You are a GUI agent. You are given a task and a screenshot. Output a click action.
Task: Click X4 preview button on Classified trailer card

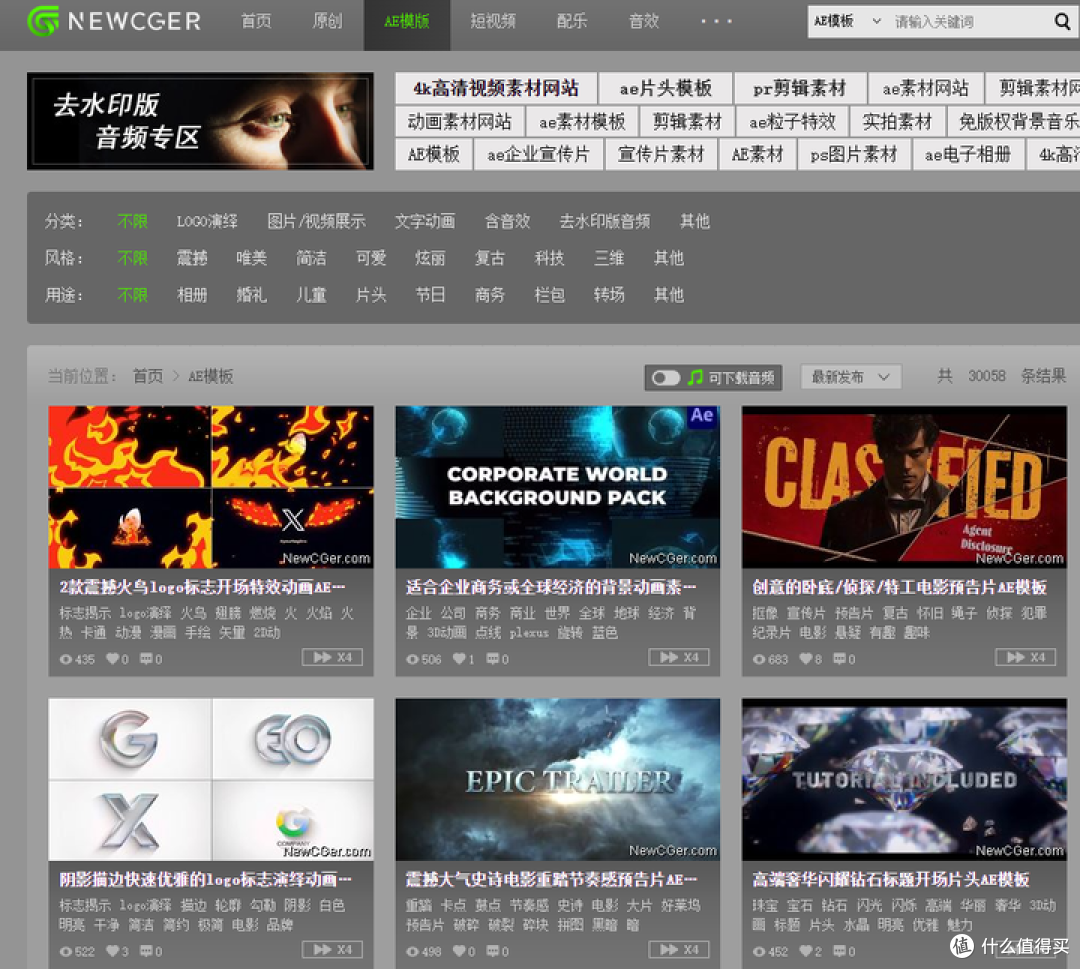pos(1026,658)
